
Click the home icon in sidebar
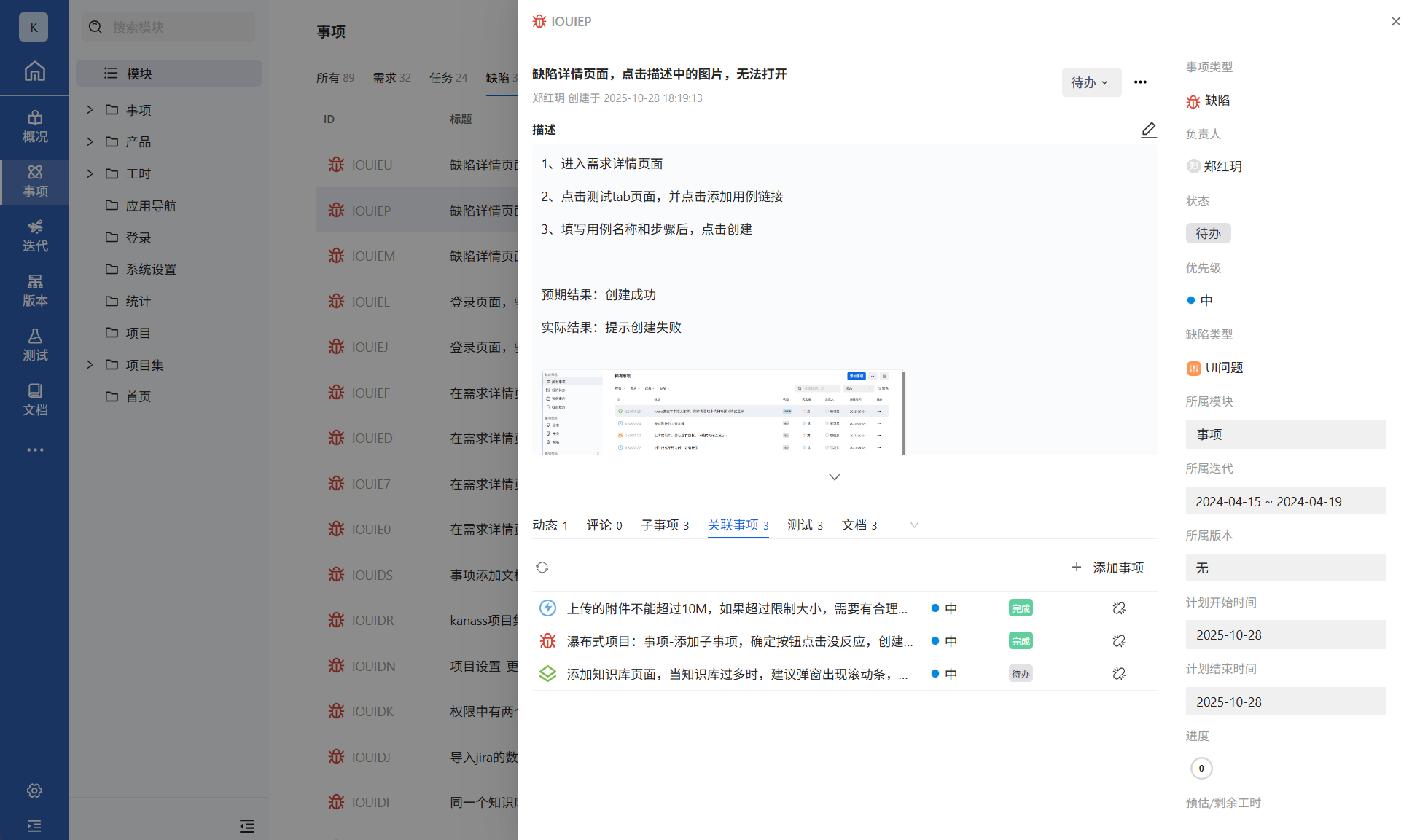pyautogui.click(x=34, y=71)
